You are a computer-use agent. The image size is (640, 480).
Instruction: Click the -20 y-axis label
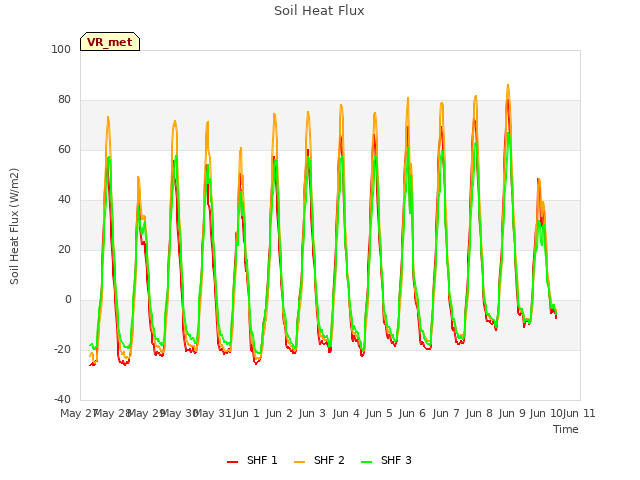62,349
